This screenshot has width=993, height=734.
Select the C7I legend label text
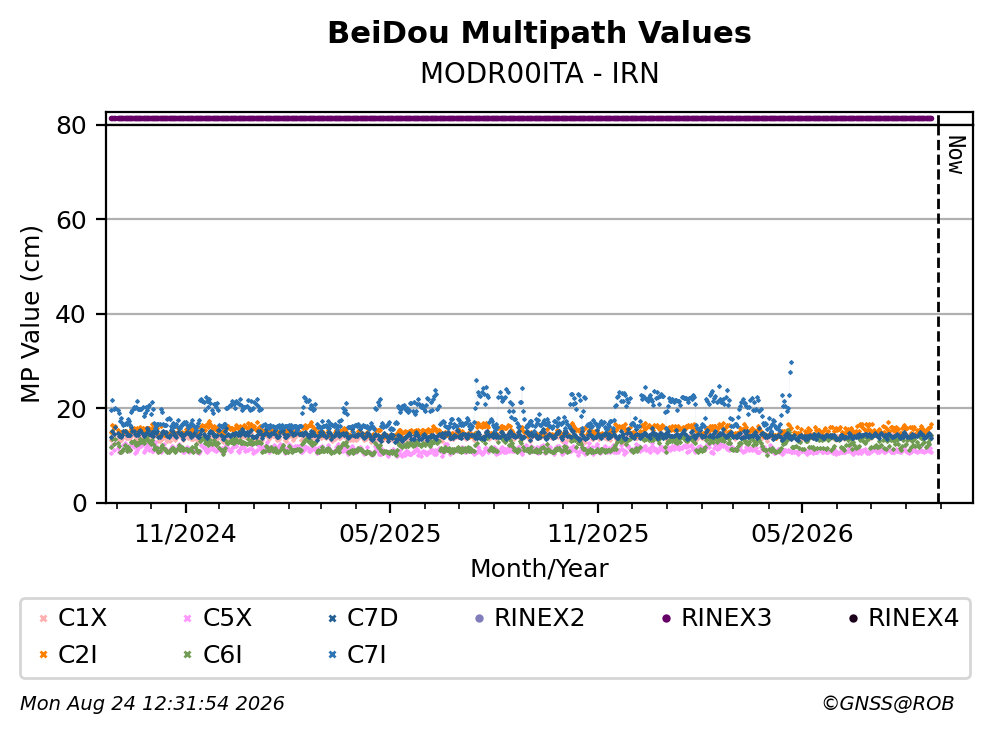[367, 654]
